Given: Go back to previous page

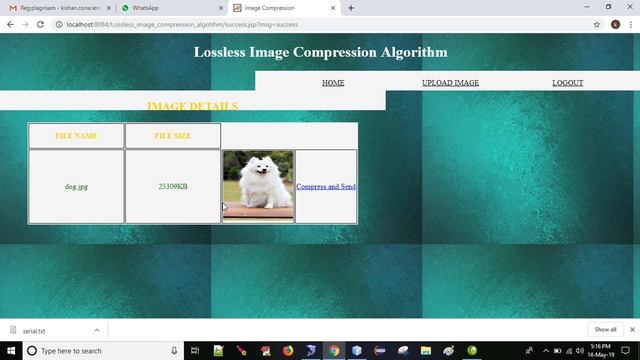Looking at the screenshot, I should 10,24.
